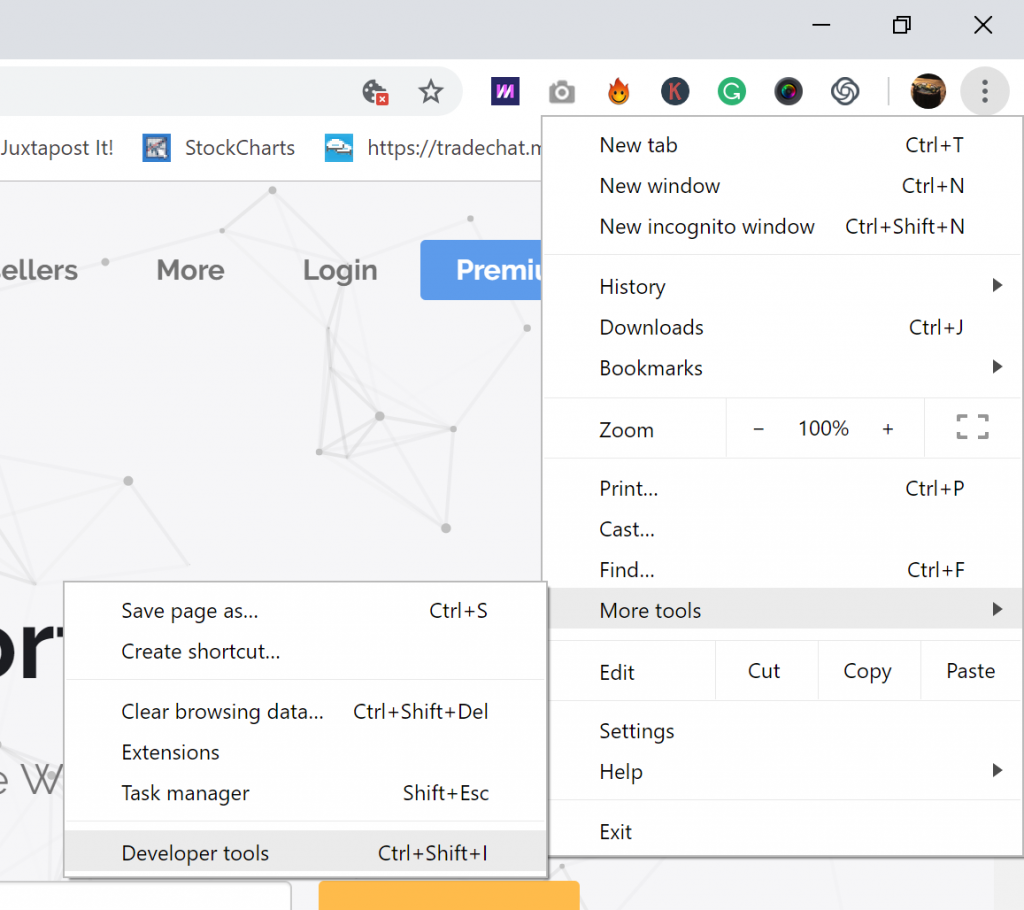Expand the Help submenu arrow
Screen dimensions: 1024x910
click(997, 770)
